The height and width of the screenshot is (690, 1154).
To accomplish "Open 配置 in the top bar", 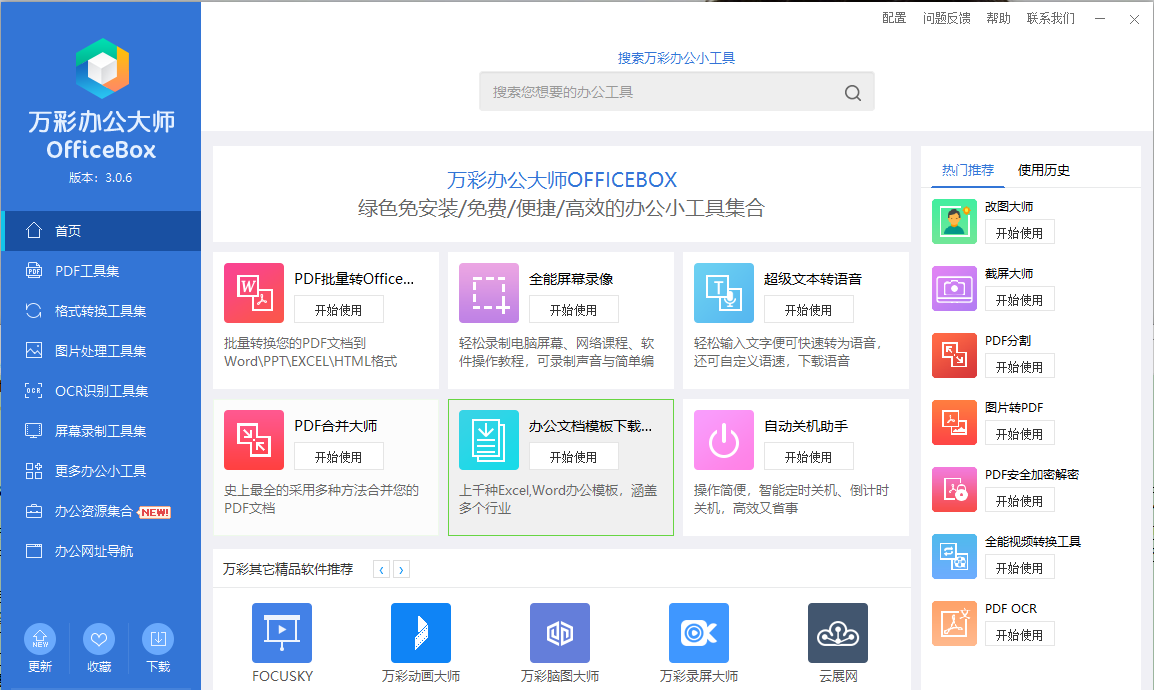I will [894, 18].
